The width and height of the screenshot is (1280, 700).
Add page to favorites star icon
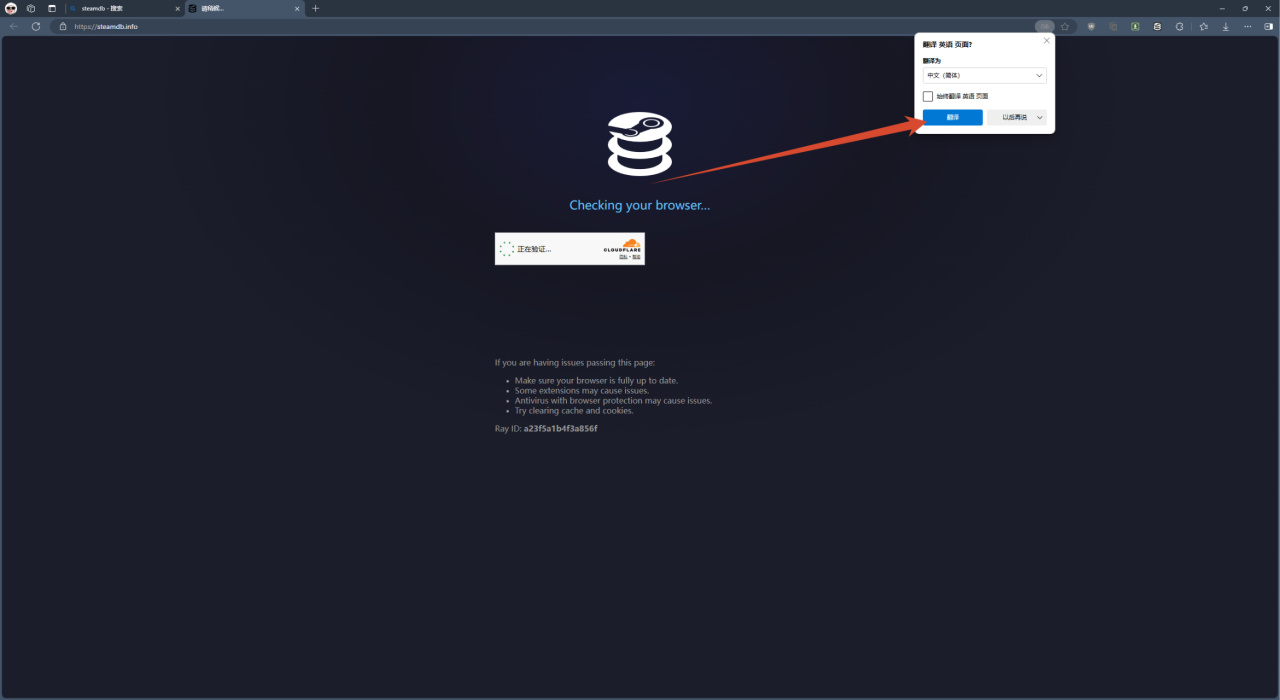pyautogui.click(x=1065, y=26)
